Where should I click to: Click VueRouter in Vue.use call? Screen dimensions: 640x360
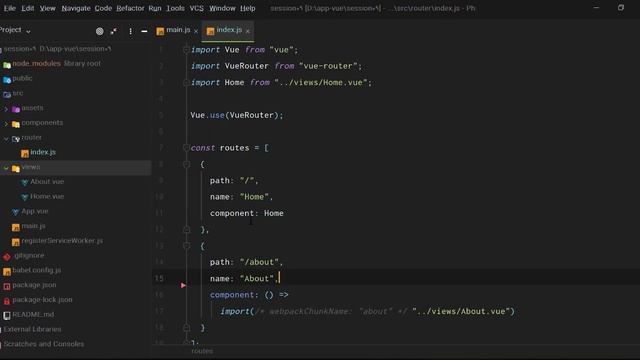click(x=253, y=115)
